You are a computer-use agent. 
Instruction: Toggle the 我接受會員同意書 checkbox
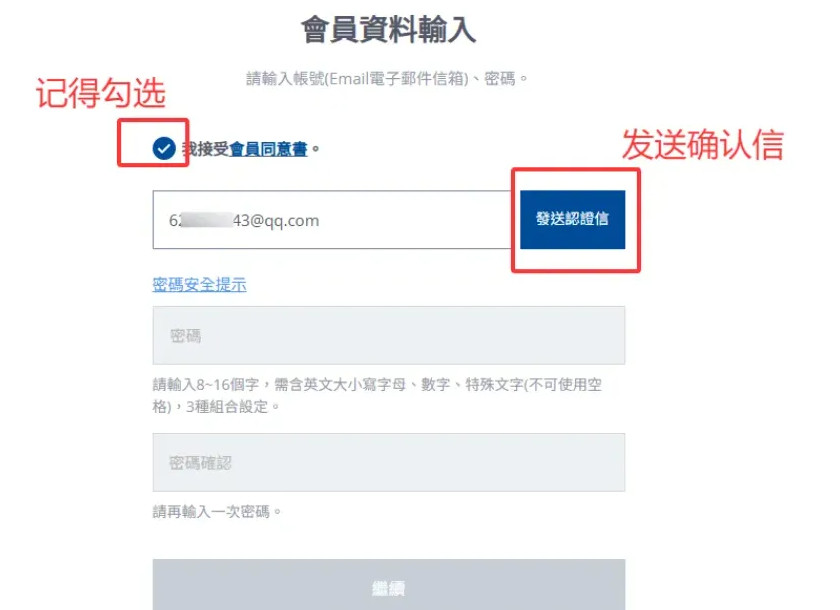coord(164,148)
